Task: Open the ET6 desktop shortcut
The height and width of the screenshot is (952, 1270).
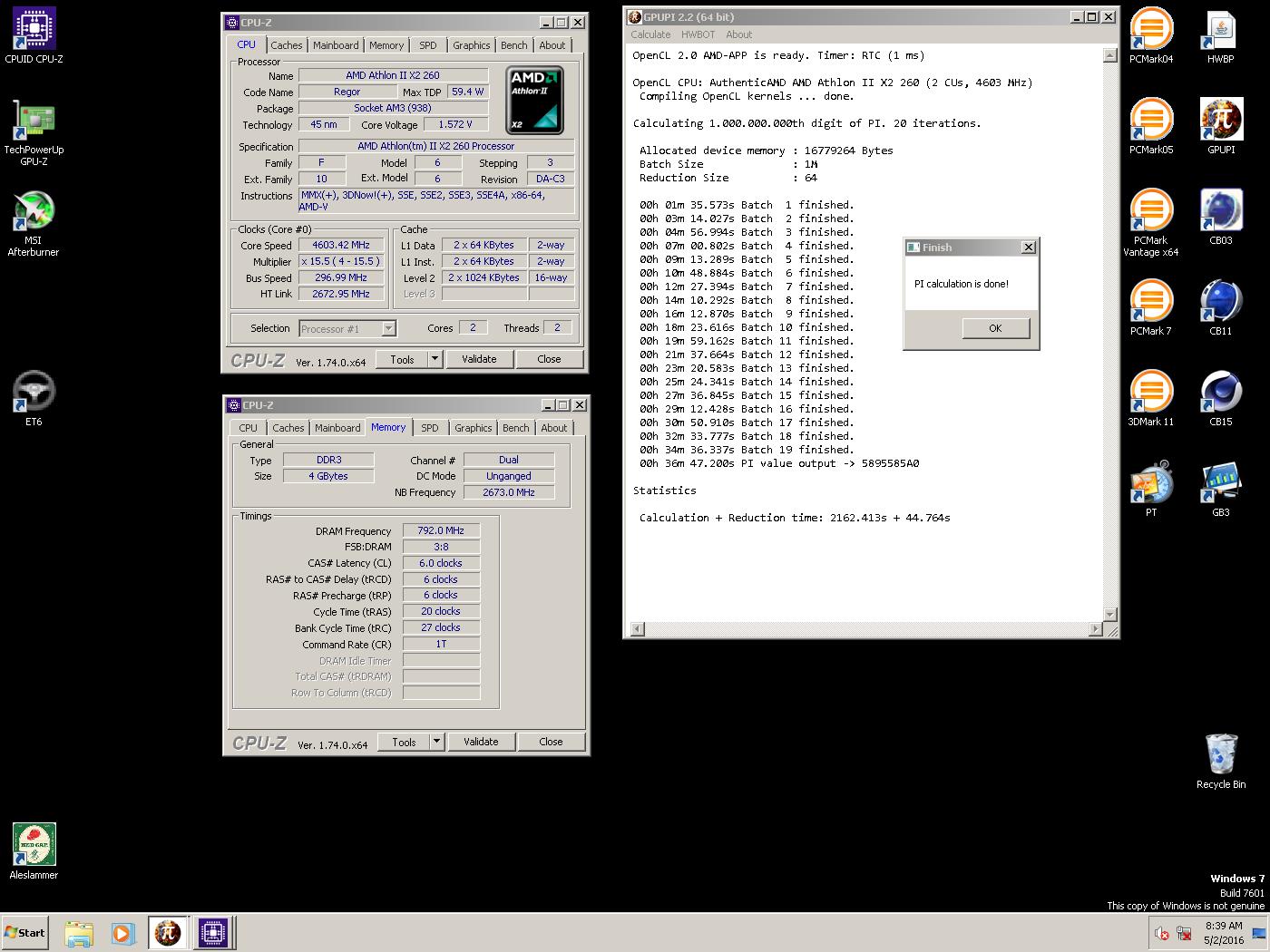Action: coord(34,399)
